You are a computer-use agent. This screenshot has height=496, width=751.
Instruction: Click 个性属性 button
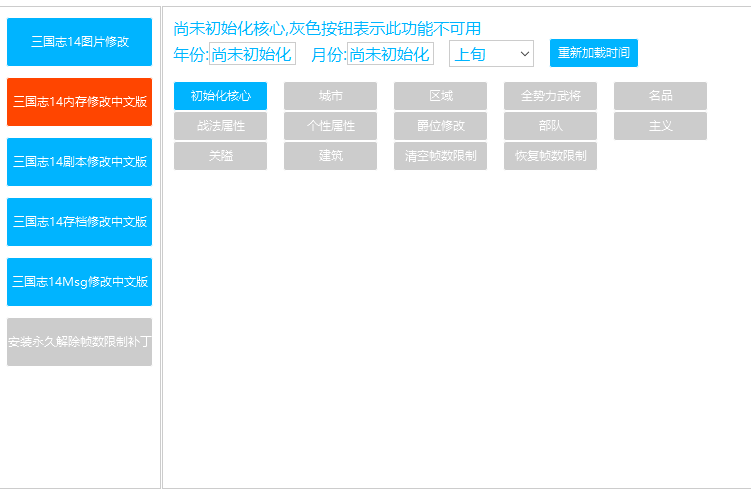330,126
